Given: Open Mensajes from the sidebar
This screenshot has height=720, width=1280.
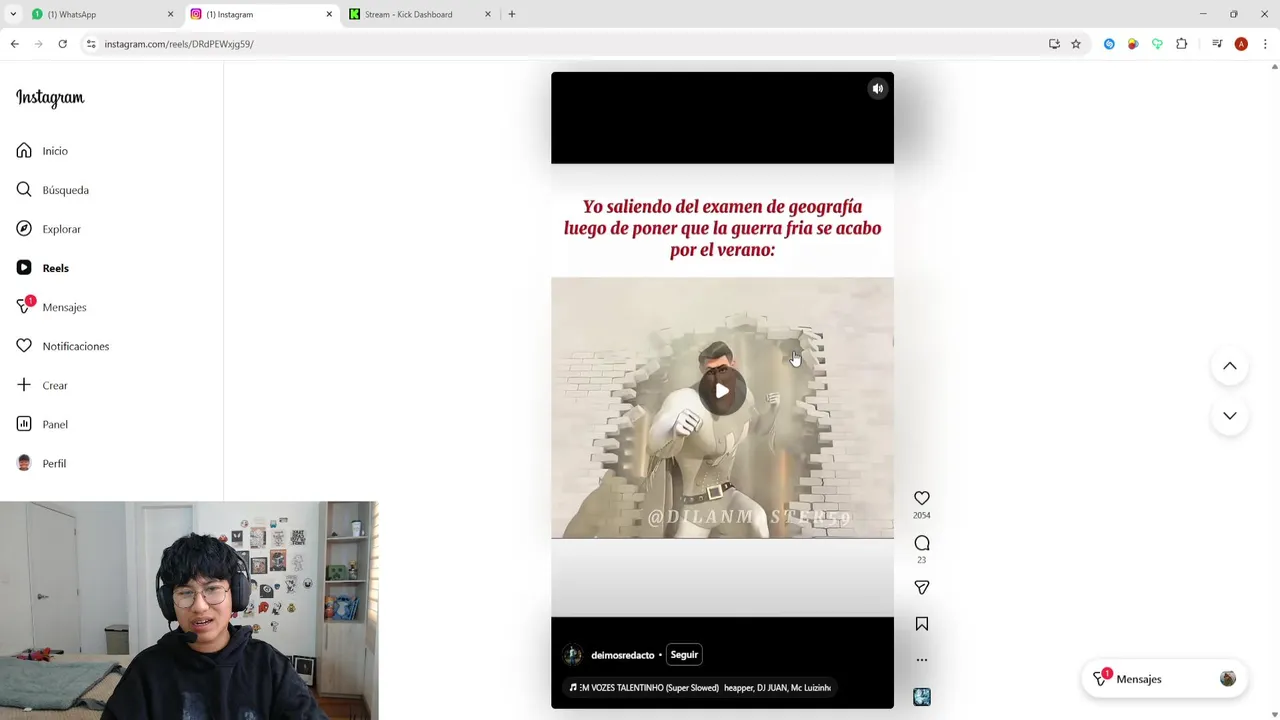Looking at the screenshot, I should tap(51, 307).
